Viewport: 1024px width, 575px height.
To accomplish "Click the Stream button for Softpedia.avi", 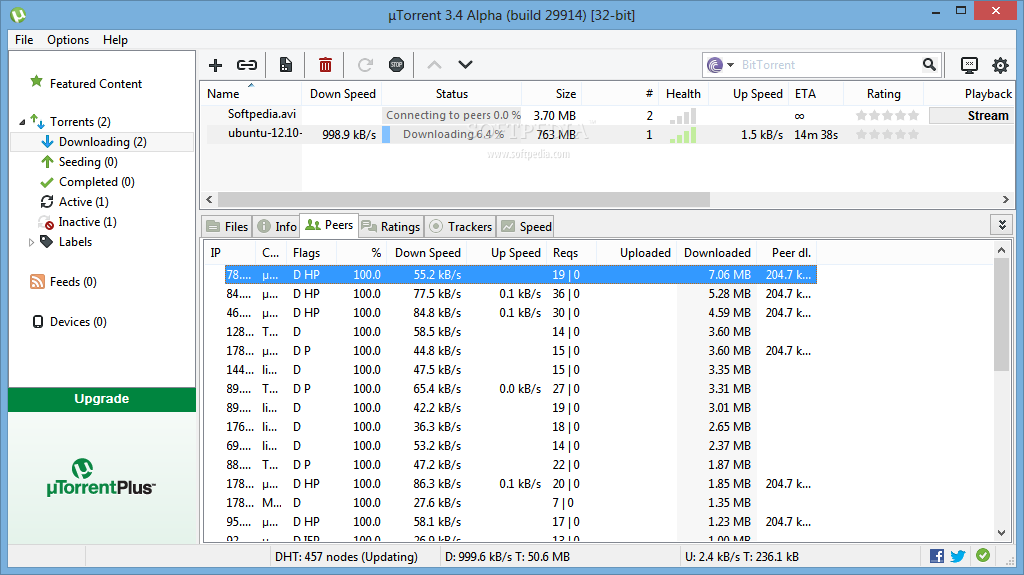I will click(x=971, y=116).
